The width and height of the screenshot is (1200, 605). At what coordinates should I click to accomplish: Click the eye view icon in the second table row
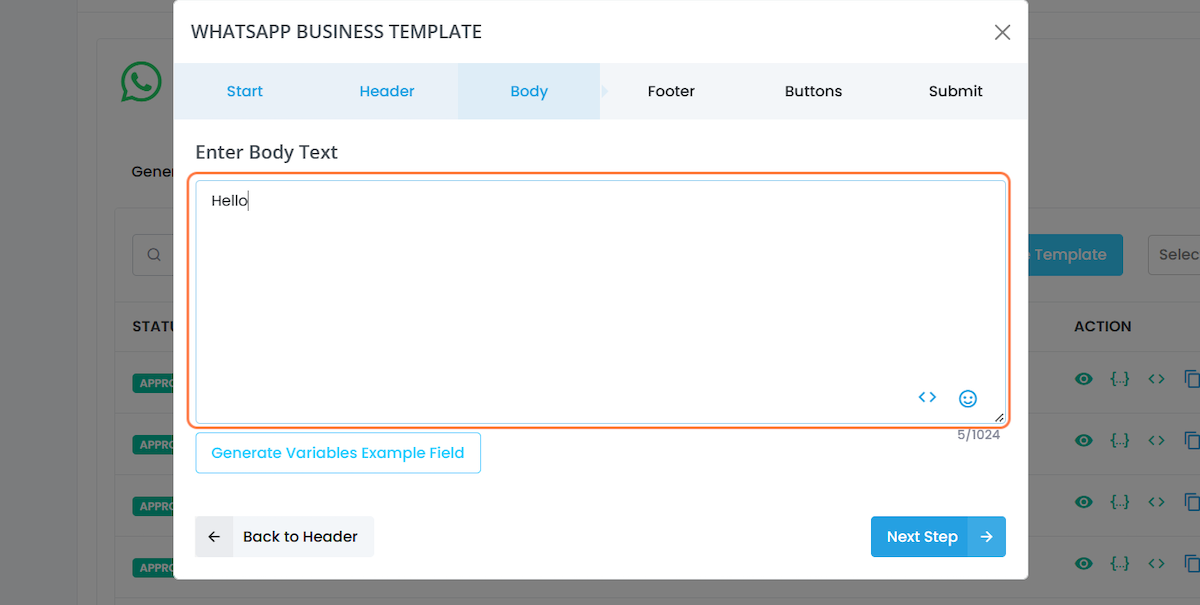point(1083,441)
